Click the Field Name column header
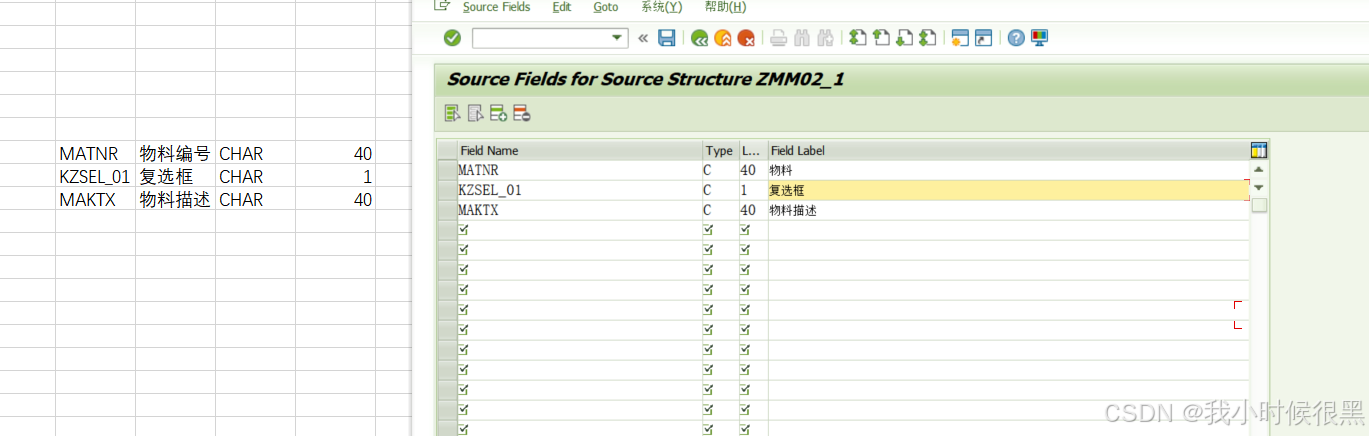The width and height of the screenshot is (1369, 436). click(580, 151)
